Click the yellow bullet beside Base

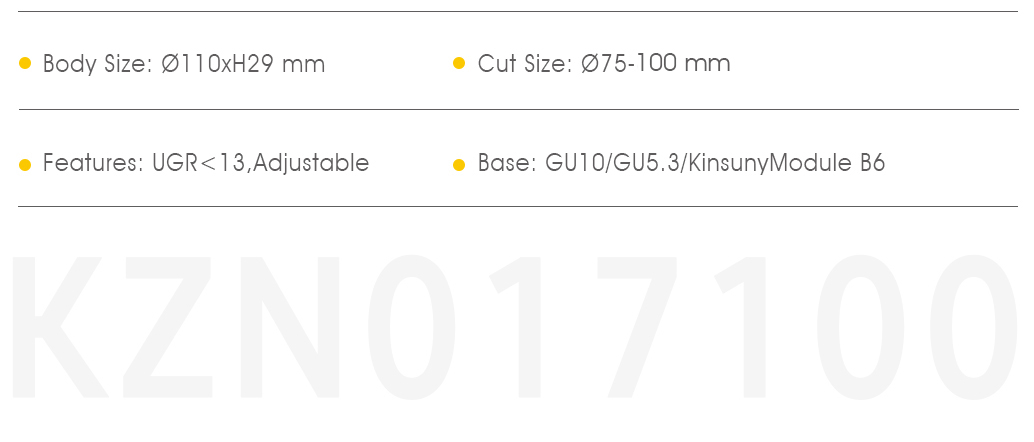point(460,164)
